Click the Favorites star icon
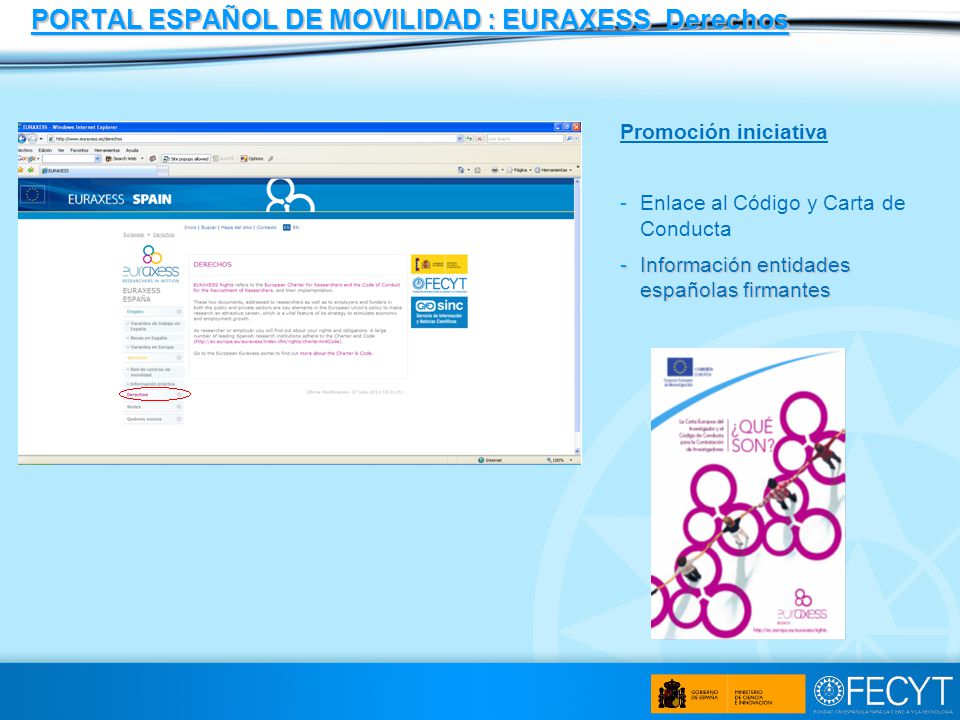This screenshot has height=720, width=960. pyautogui.click(x=21, y=170)
